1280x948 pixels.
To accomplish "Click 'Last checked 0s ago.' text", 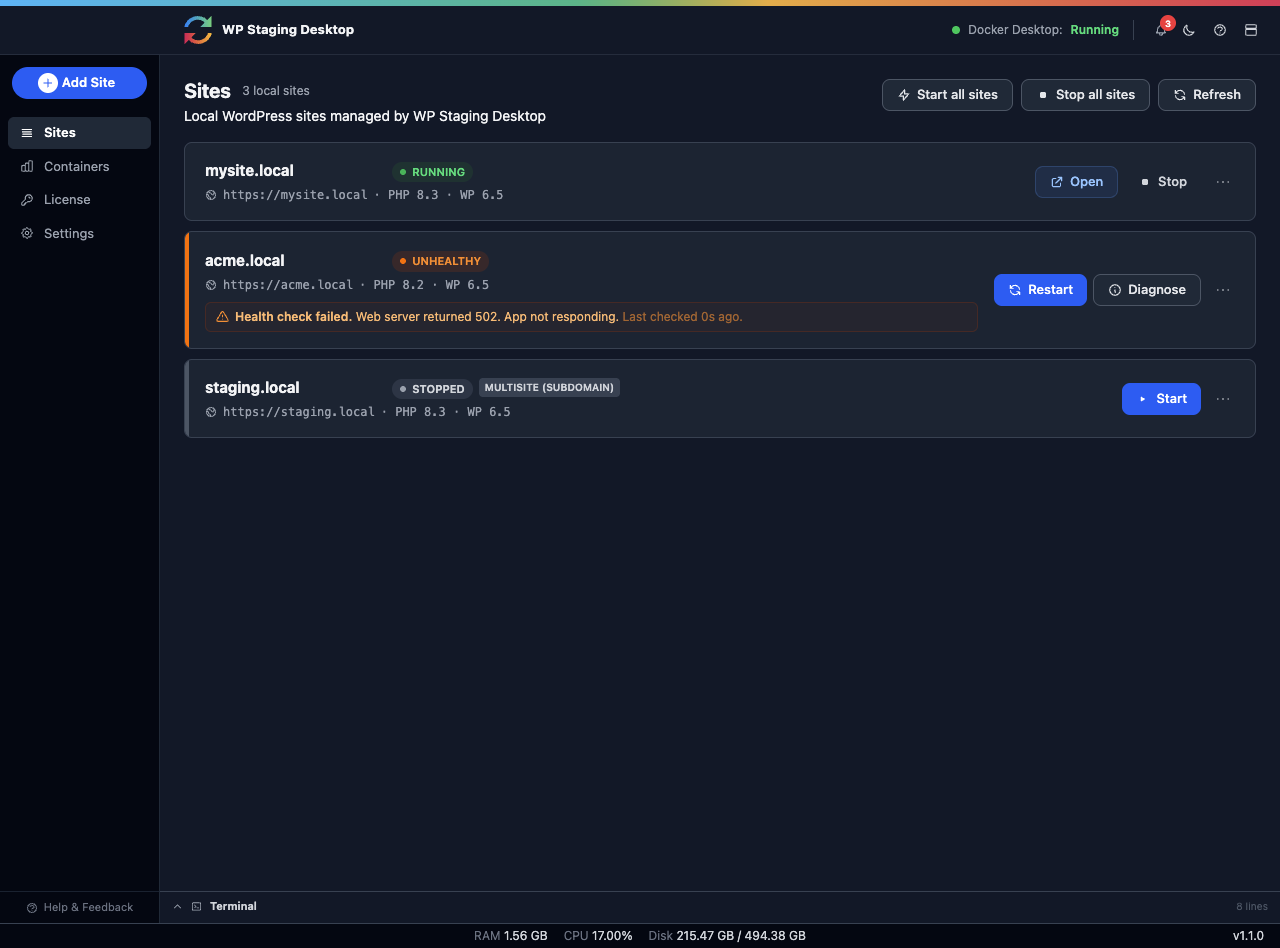I will 682,317.
